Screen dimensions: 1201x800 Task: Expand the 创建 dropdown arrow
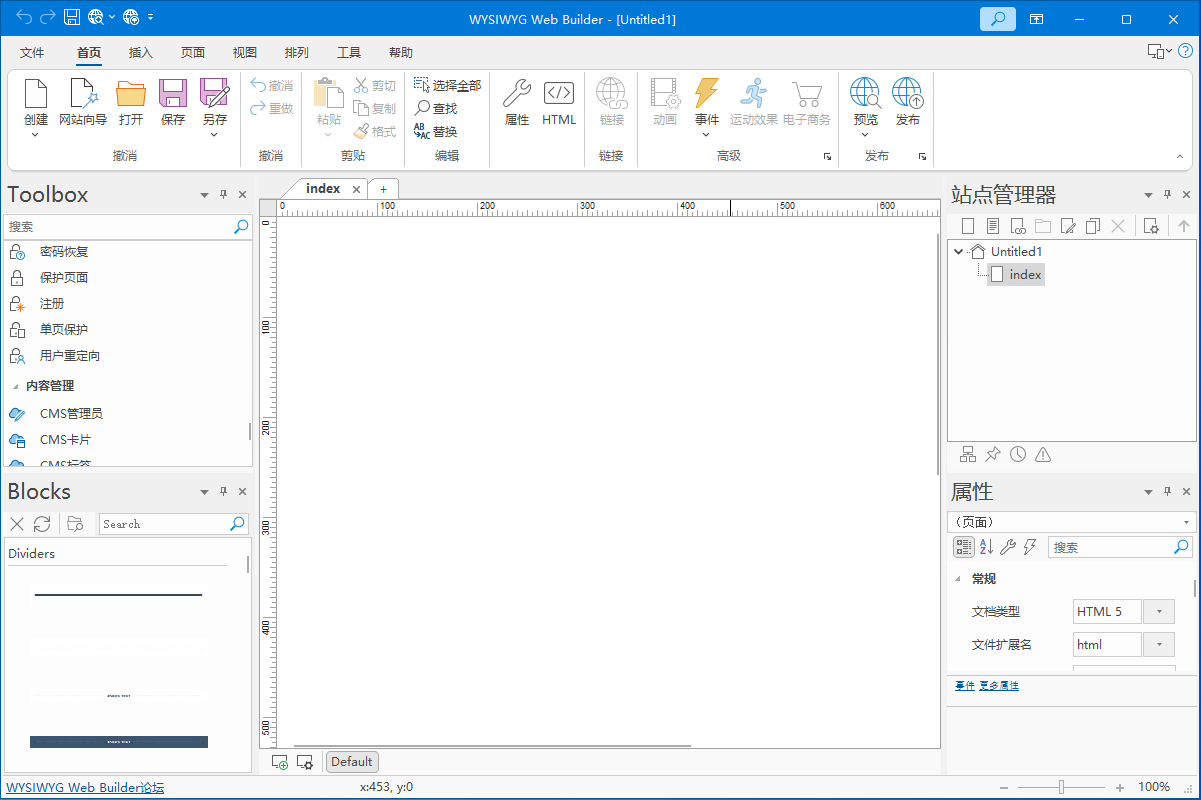[x=36, y=135]
